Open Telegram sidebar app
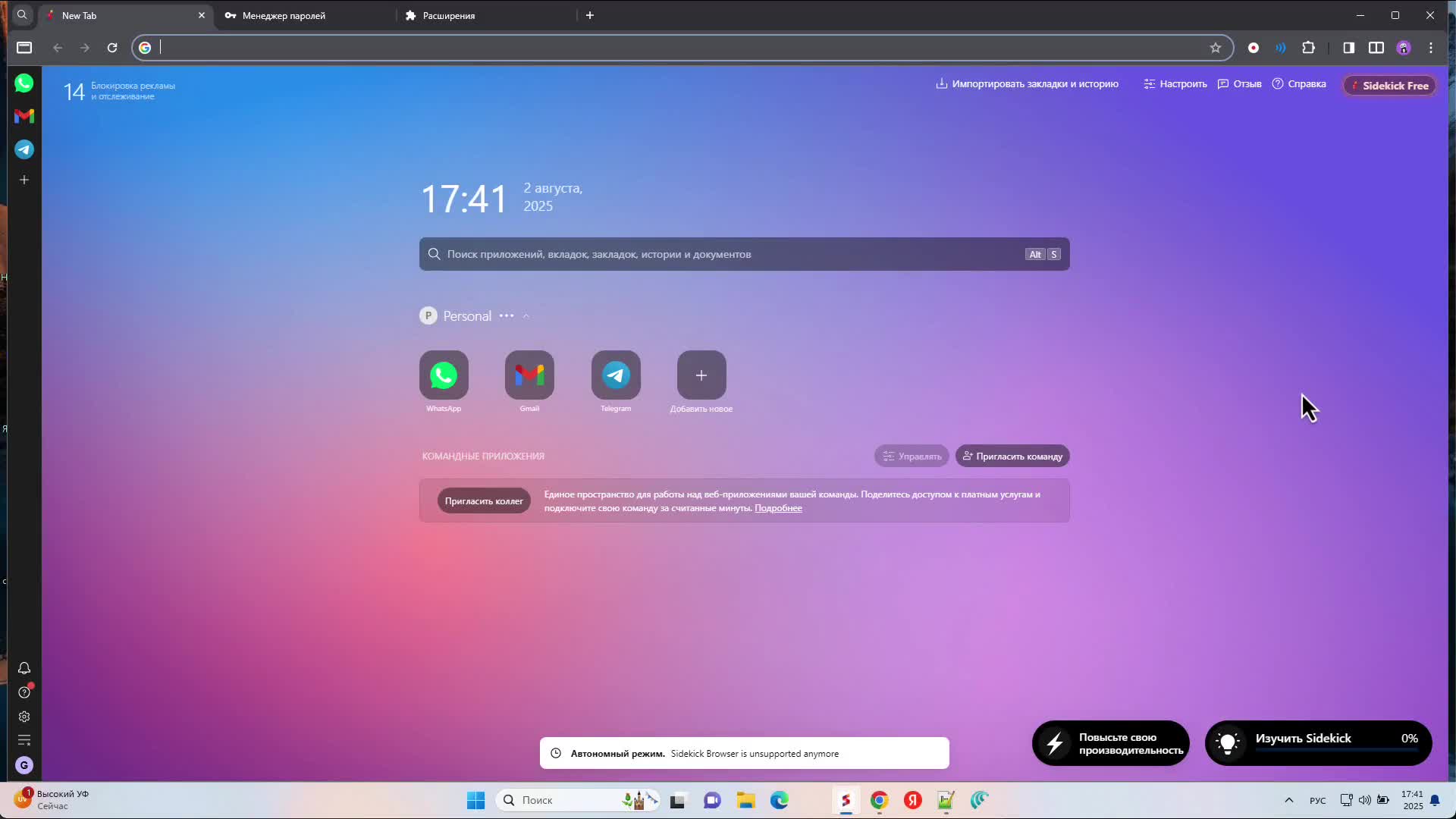Screen dimensions: 1456x819 click(x=24, y=149)
